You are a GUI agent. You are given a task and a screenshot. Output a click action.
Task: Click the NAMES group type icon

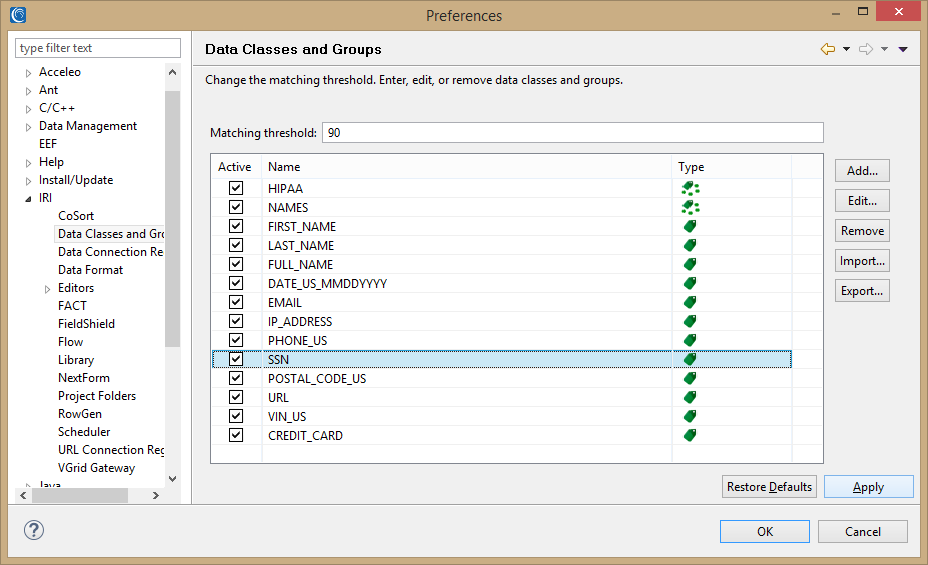(x=690, y=208)
